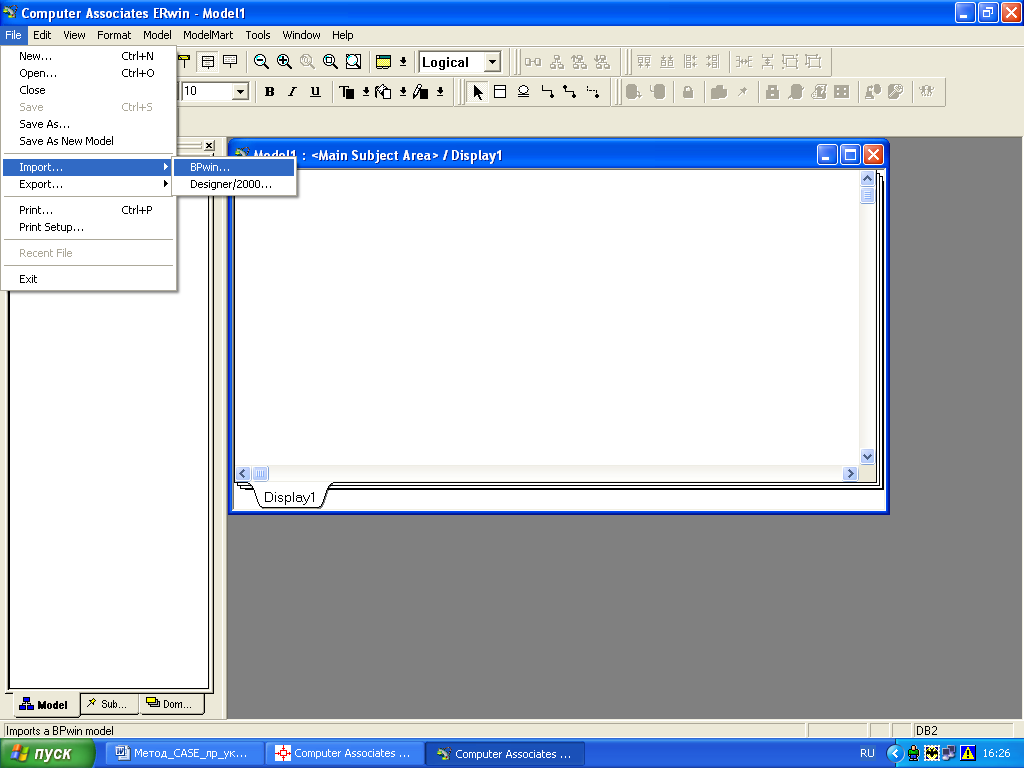The height and width of the screenshot is (768, 1024).
Task: Click the diagram vertical scroll down arrow
Action: pos(867,456)
